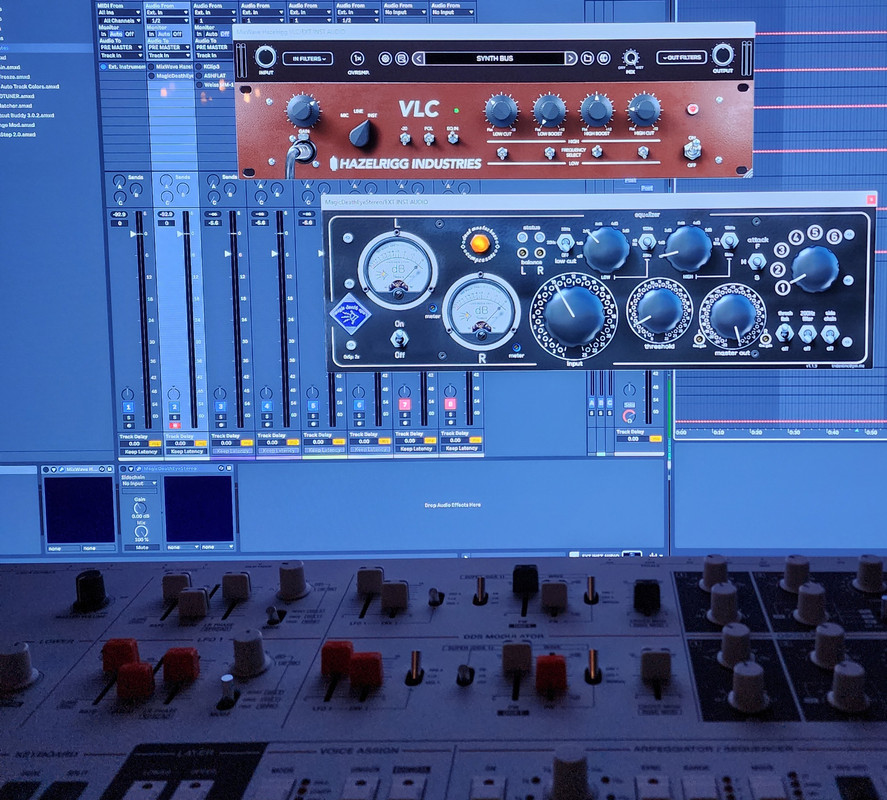Click the SYNTH BUS preset name field
The width and height of the screenshot is (887, 800).
pos(494,58)
